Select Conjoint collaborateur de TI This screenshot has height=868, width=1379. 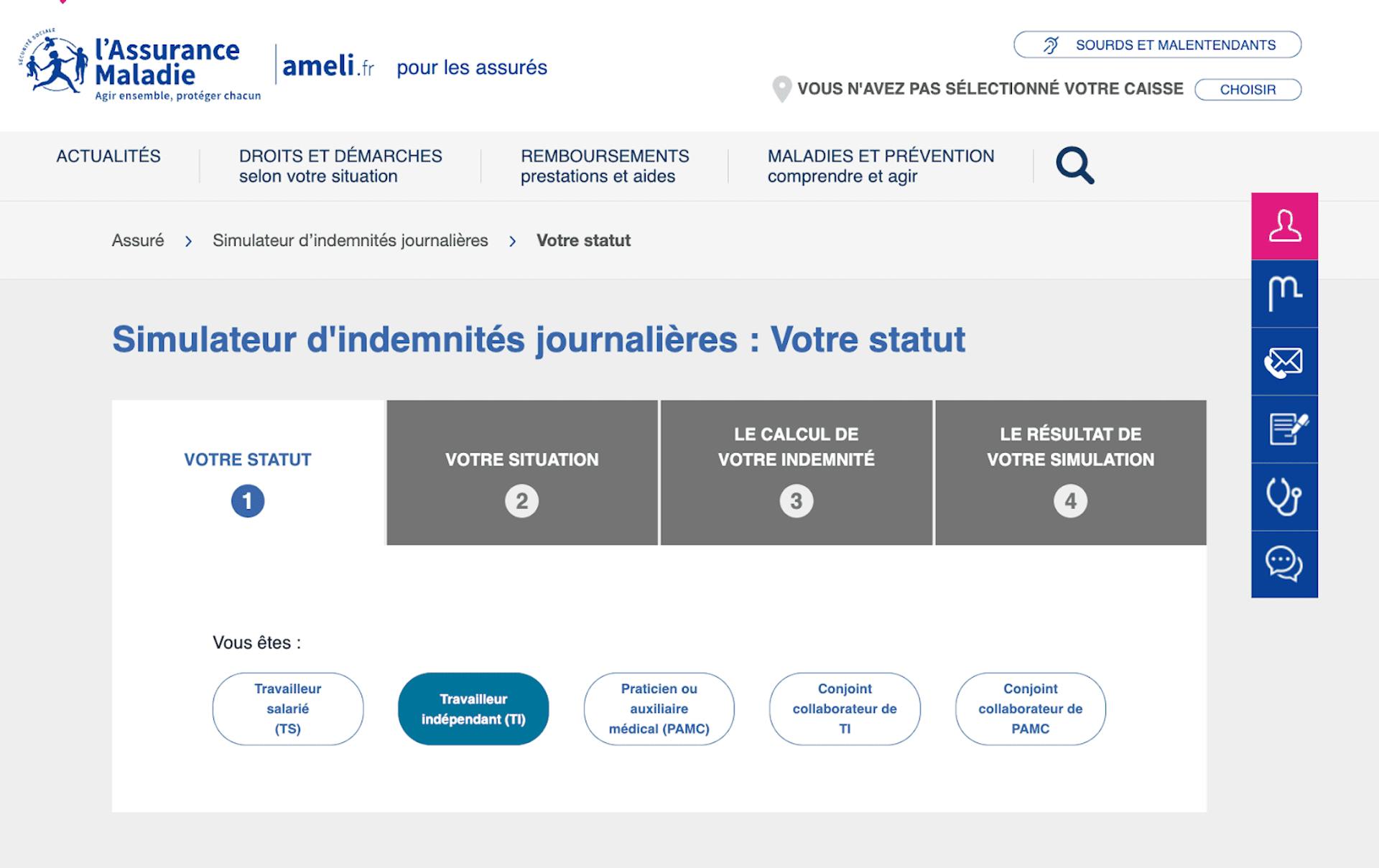pyautogui.click(x=844, y=709)
